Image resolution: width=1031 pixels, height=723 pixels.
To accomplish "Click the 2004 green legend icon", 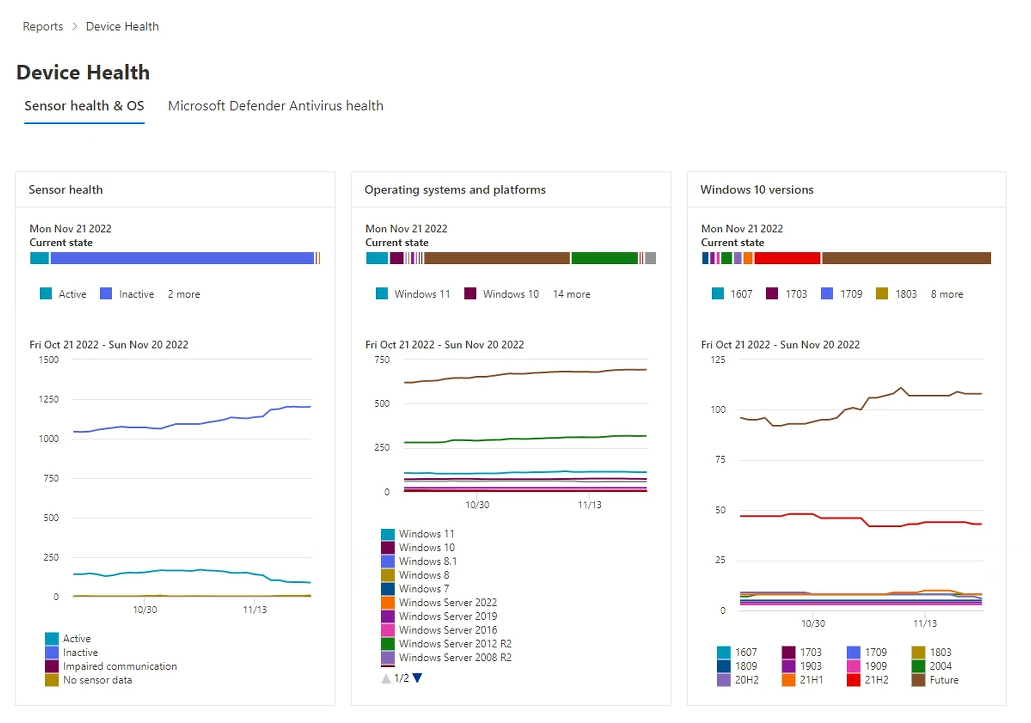I will tap(918, 666).
